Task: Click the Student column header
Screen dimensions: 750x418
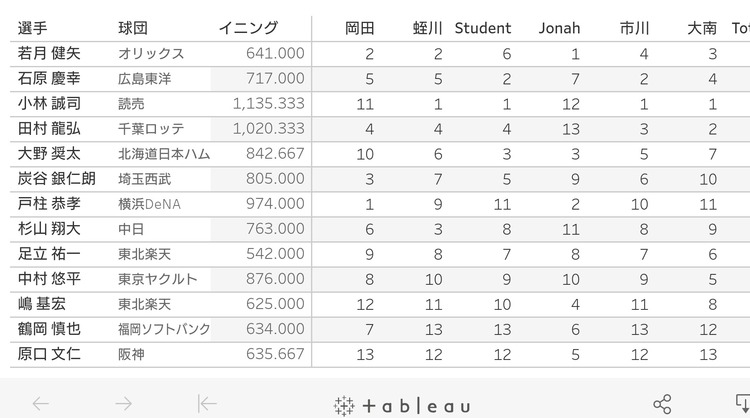Action: pos(483,28)
